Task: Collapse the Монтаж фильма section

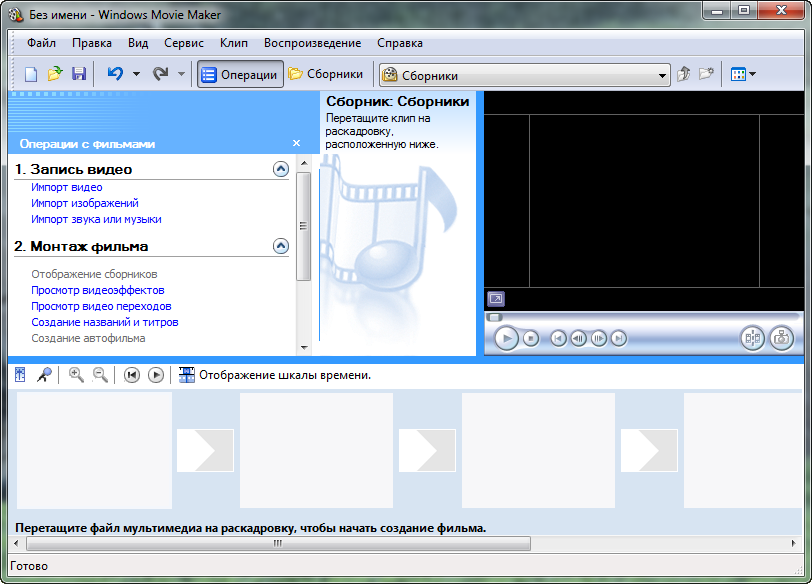Action: [281, 245]
